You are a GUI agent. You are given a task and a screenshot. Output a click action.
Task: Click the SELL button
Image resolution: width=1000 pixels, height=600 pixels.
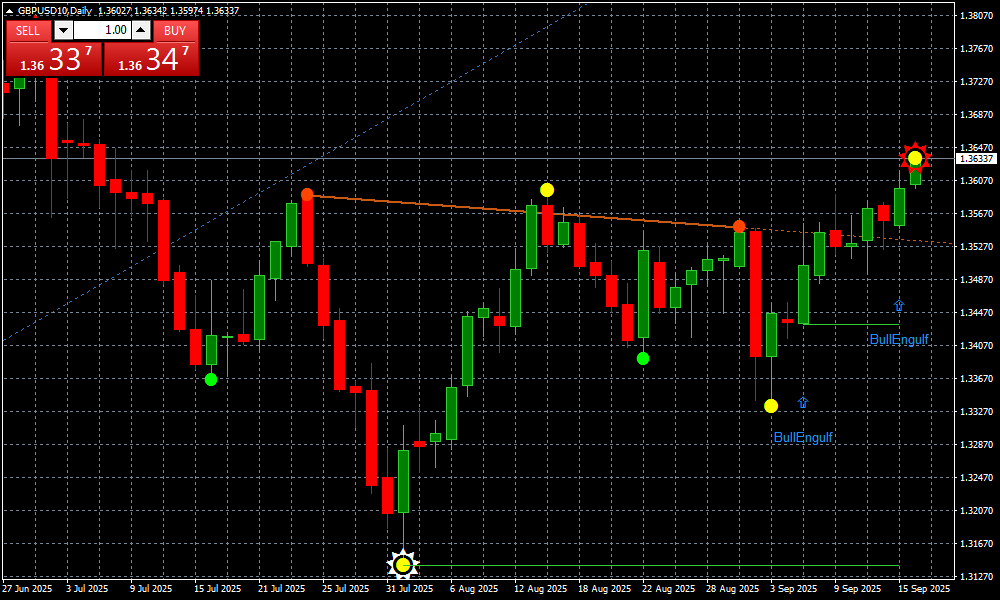(28, 30)
